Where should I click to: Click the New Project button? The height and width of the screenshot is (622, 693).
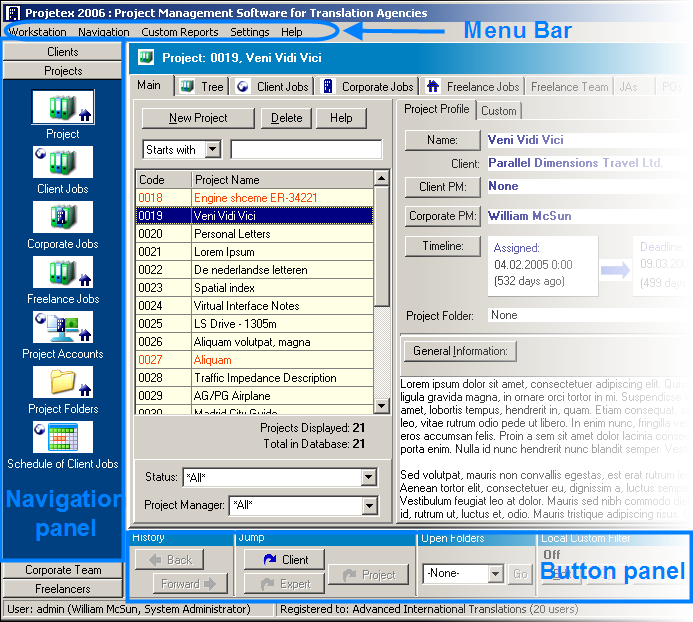click(x=198, y=118)
